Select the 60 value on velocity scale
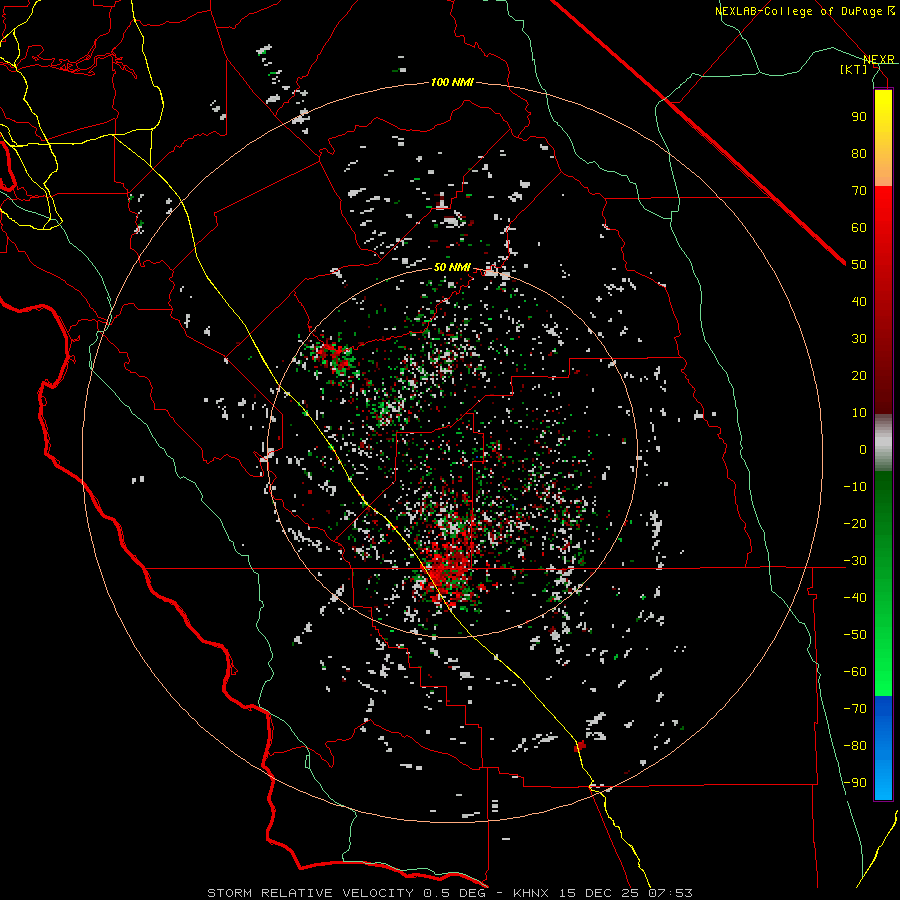Viewport: 900px width, 900px height. coord(859,227)
